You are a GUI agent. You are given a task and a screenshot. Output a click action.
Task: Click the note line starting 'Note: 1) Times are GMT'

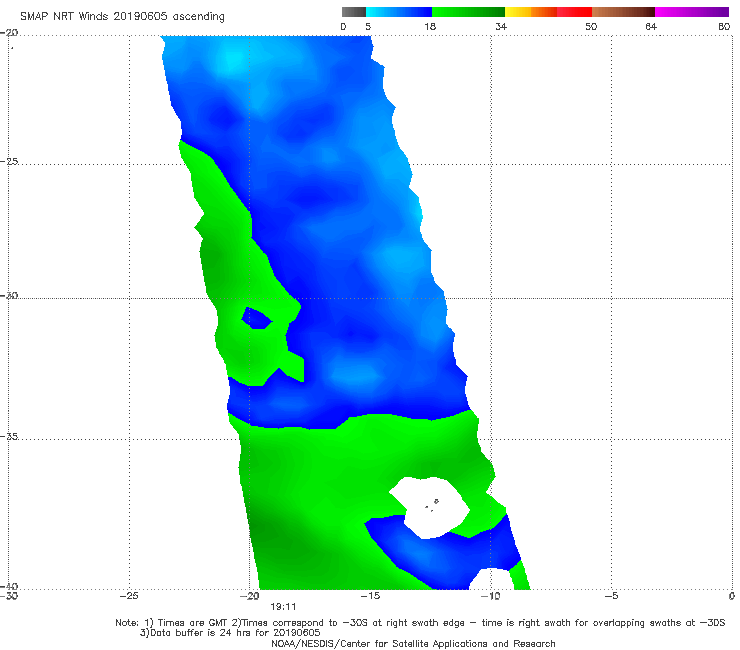point(420,623)
